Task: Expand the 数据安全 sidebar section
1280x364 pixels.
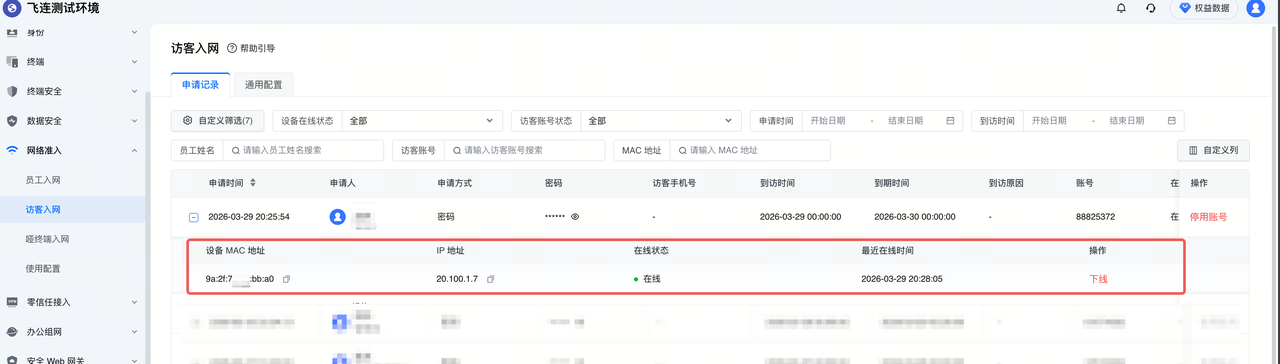Action: 135,121
